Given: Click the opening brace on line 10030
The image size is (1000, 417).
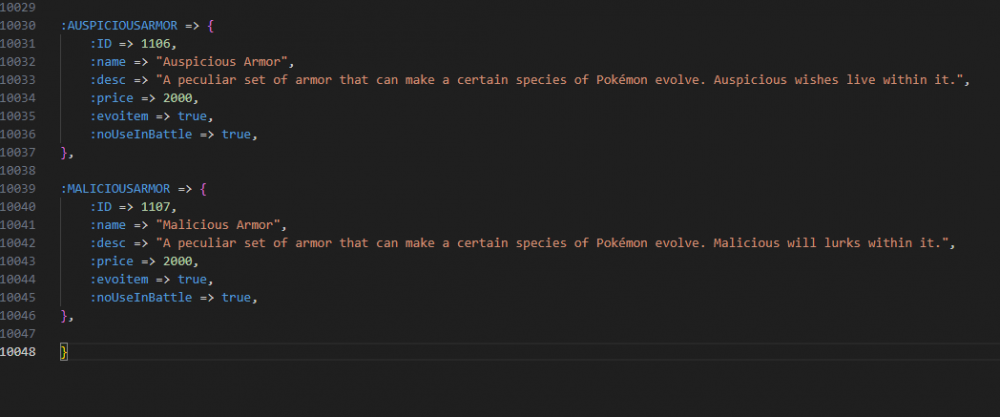Looking at the screenshot, I should [210, 26].
